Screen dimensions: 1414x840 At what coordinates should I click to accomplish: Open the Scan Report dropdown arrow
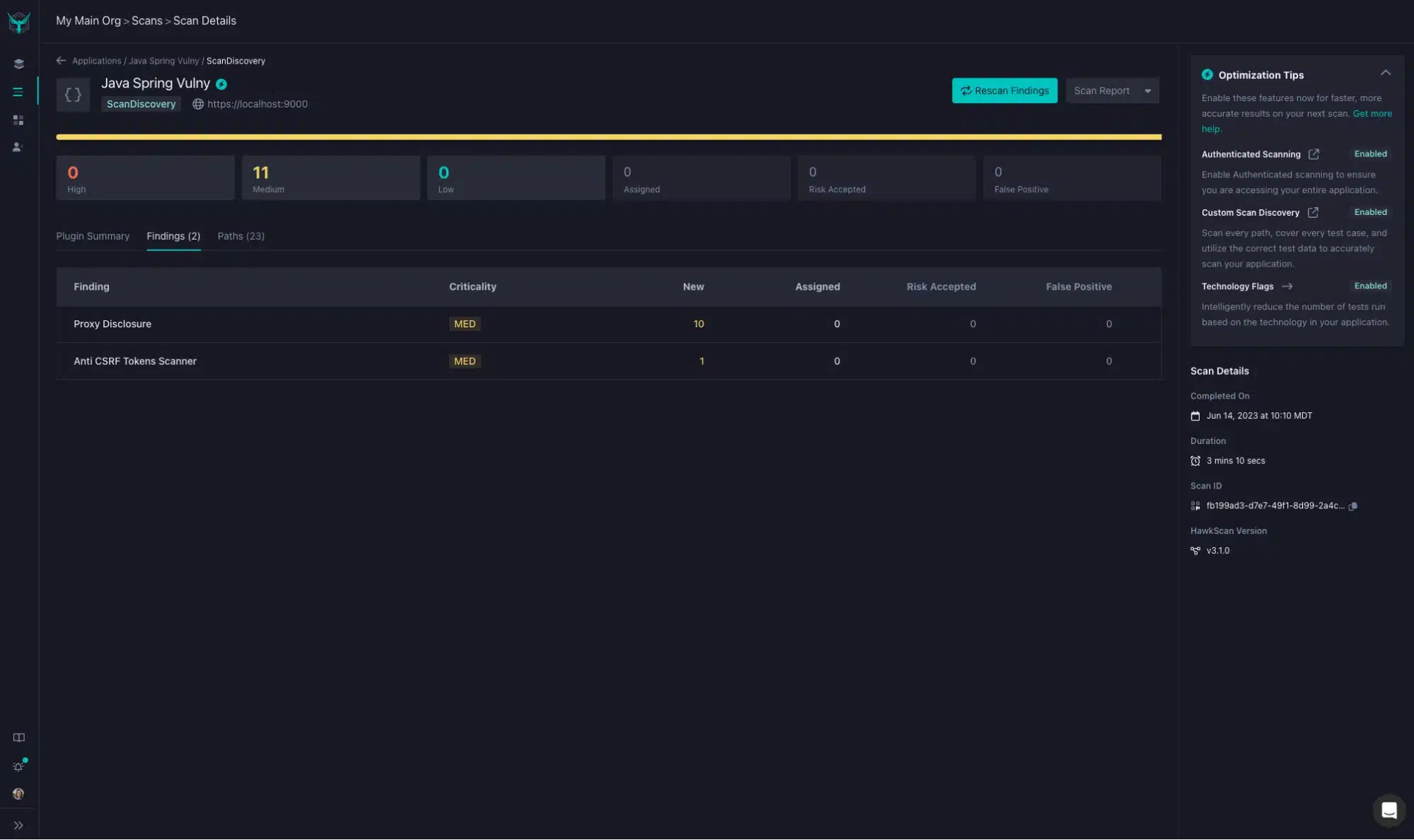click(x=1148, y=91)
